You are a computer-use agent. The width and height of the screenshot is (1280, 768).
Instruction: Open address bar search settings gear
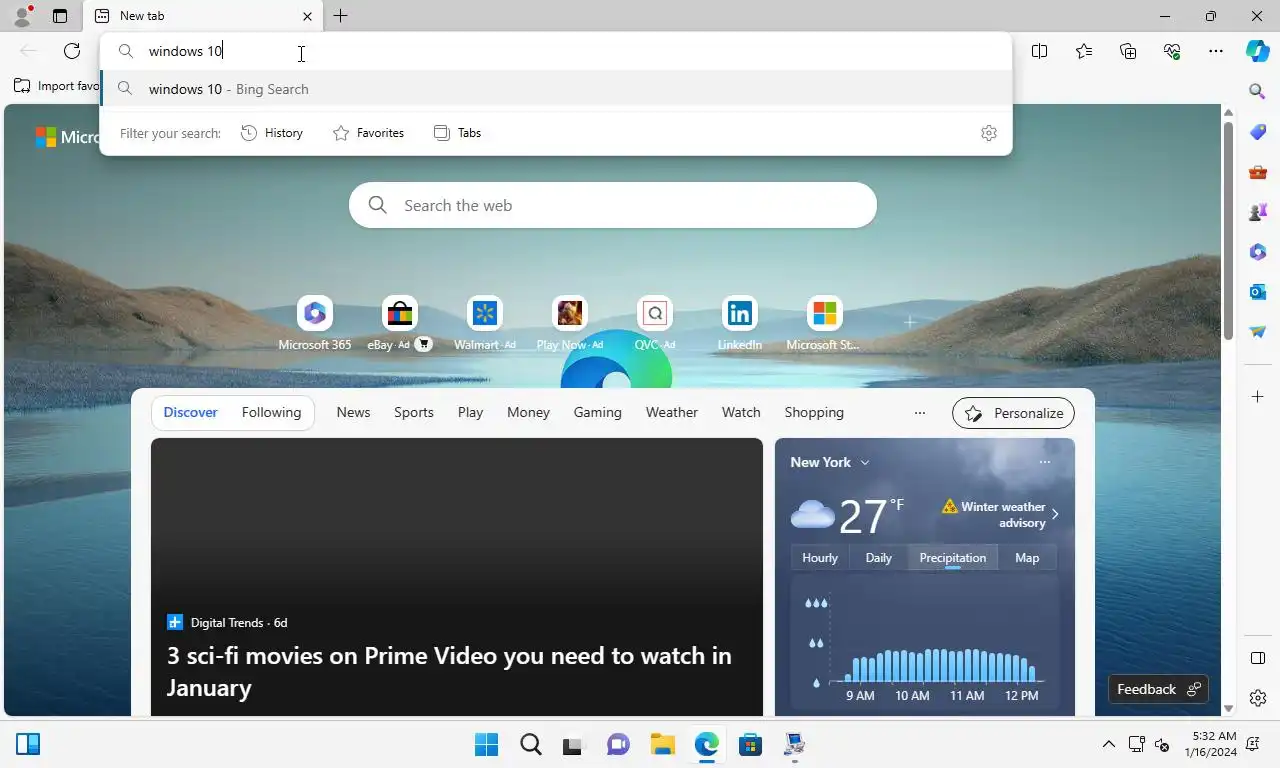989,133
